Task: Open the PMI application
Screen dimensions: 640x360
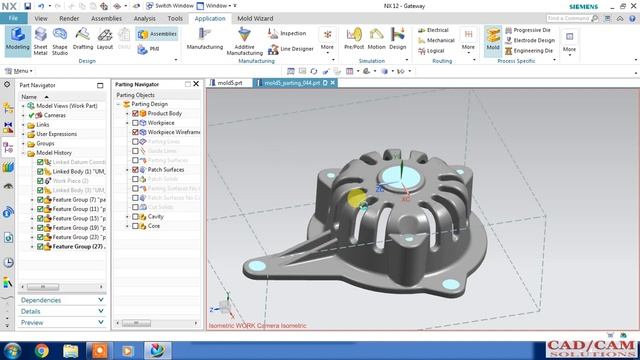Action: click(149, 49)
